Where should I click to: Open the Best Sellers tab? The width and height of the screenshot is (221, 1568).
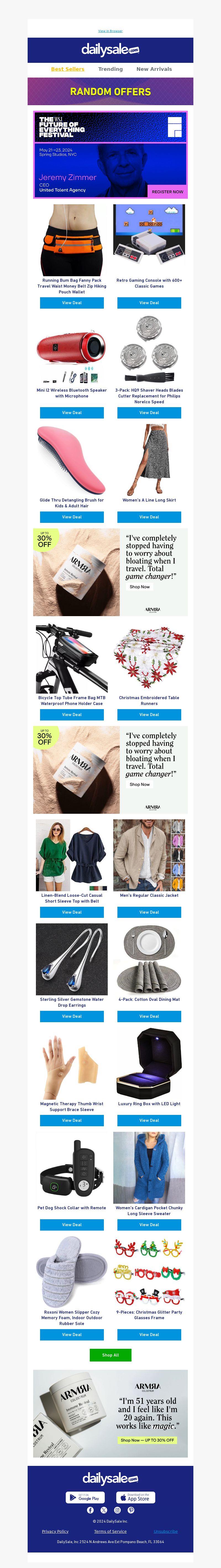point(67,69)
